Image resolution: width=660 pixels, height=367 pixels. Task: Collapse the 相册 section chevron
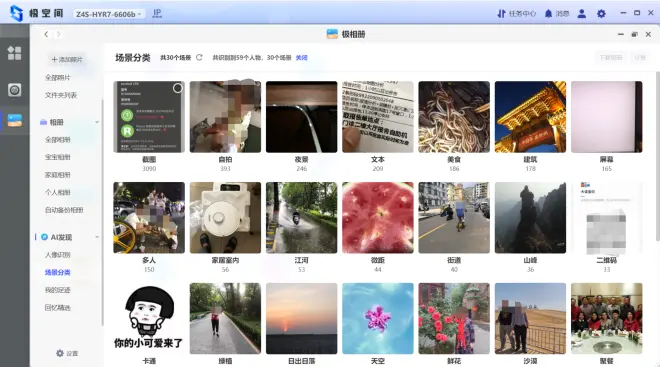97,122
